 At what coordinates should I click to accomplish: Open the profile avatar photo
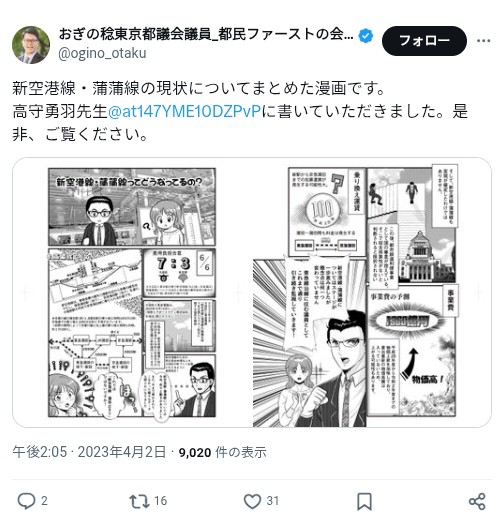(x=31, y=45)
